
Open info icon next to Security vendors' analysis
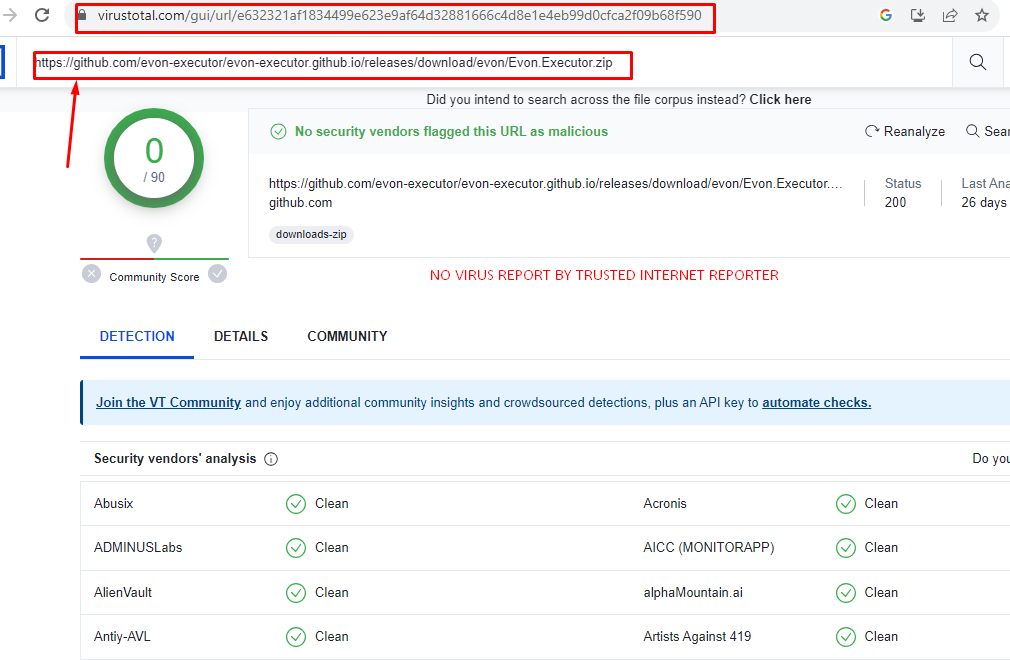pyautogui.click(x=271, y=459)
